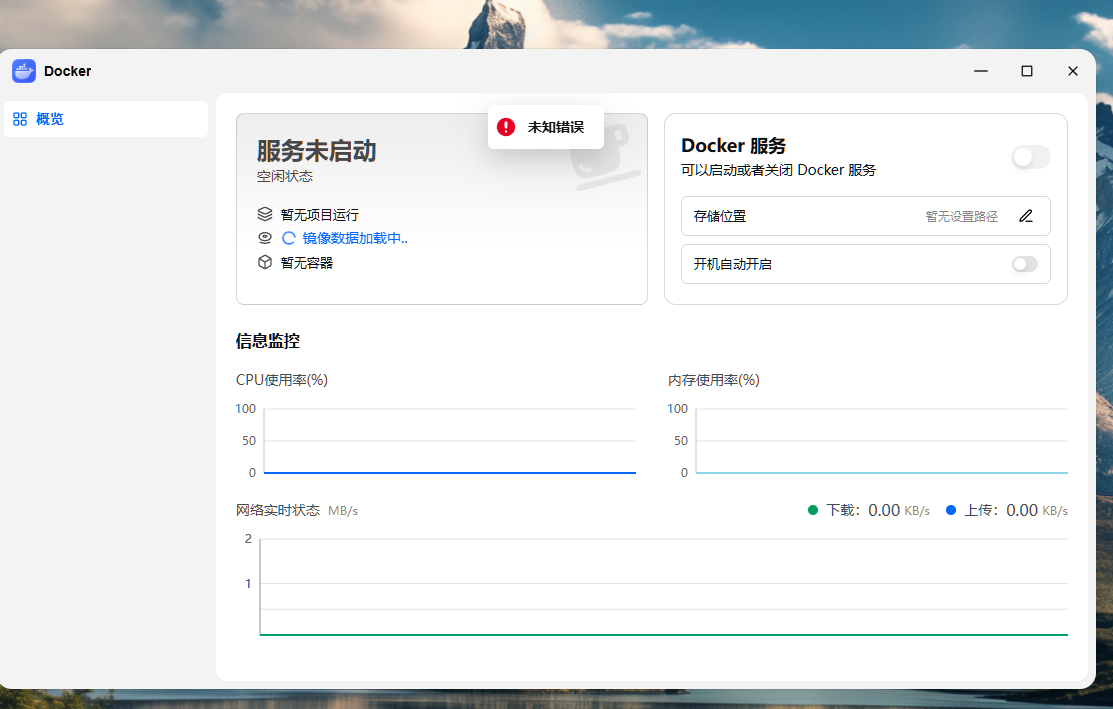Open the 镜像数据加载中.. link
This screenshot has width=1113, height=709.
355,238
